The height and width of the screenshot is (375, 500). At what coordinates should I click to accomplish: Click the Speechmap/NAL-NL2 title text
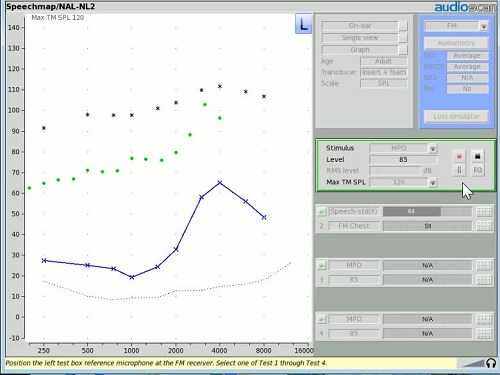(x=50, y=7)
